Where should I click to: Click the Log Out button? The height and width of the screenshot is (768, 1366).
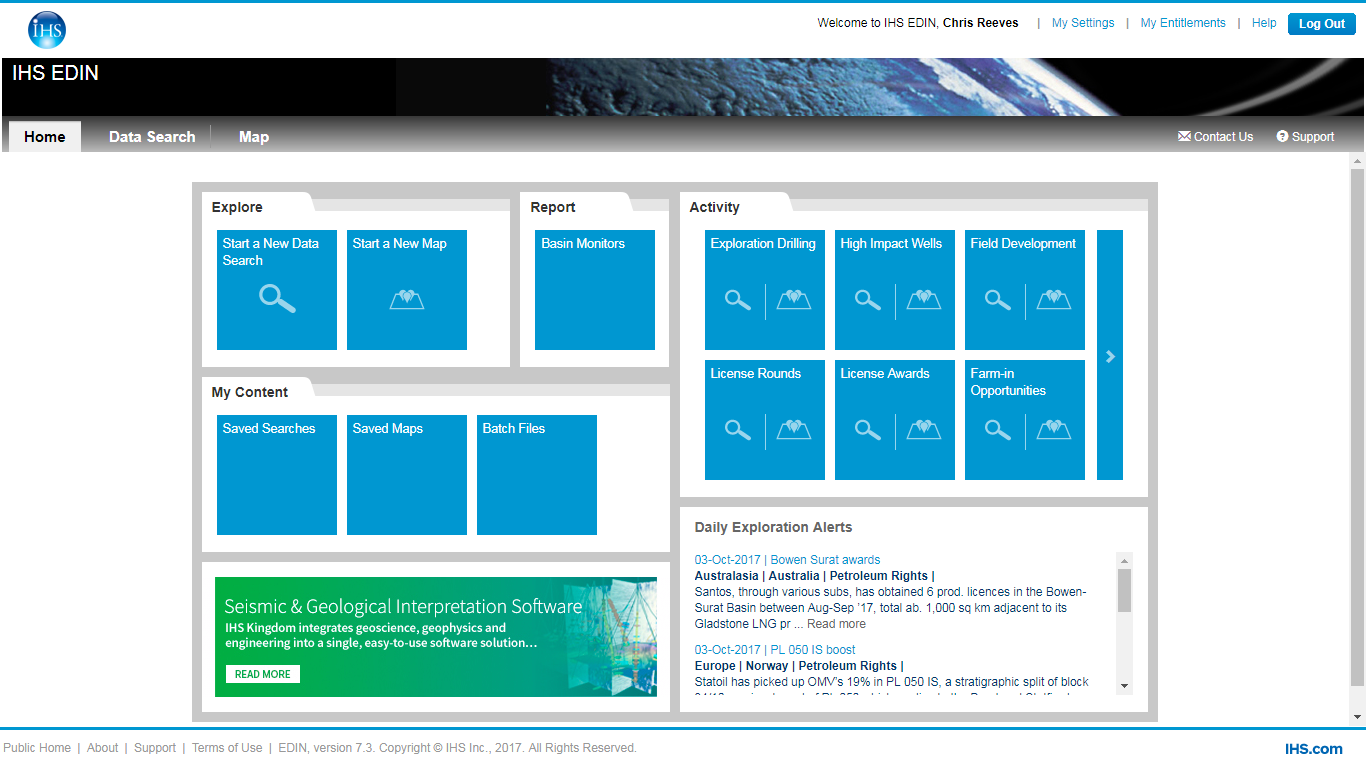1321,24
